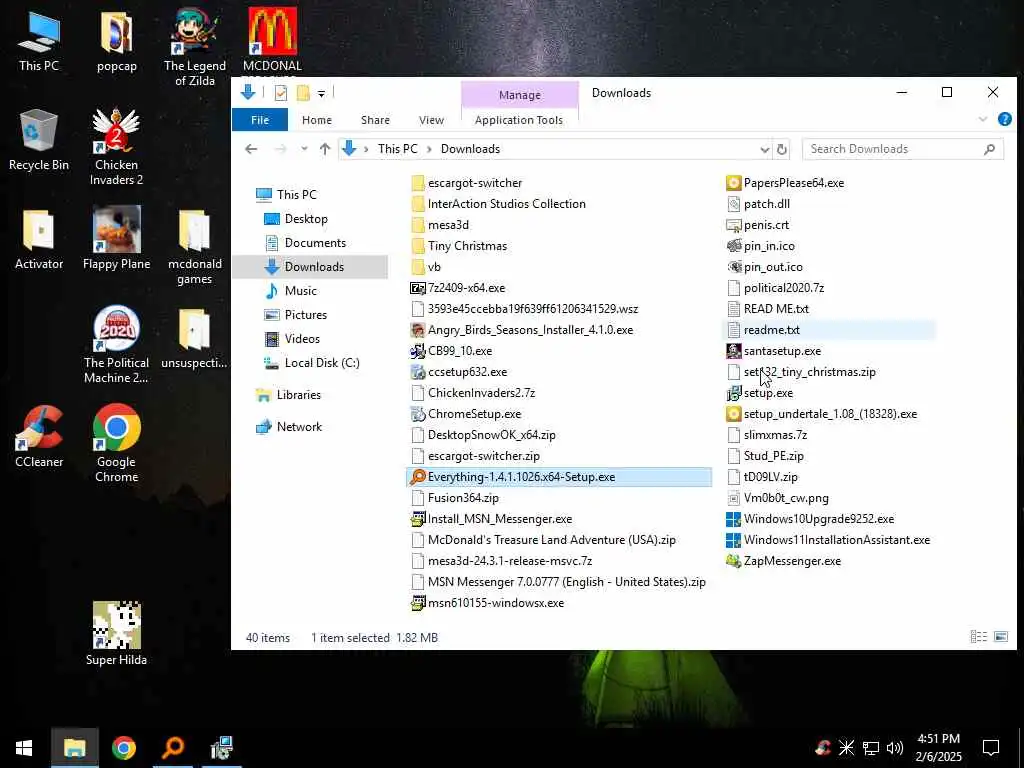
Task: Click in the Search Downloads field
Action: click(902, 149)
